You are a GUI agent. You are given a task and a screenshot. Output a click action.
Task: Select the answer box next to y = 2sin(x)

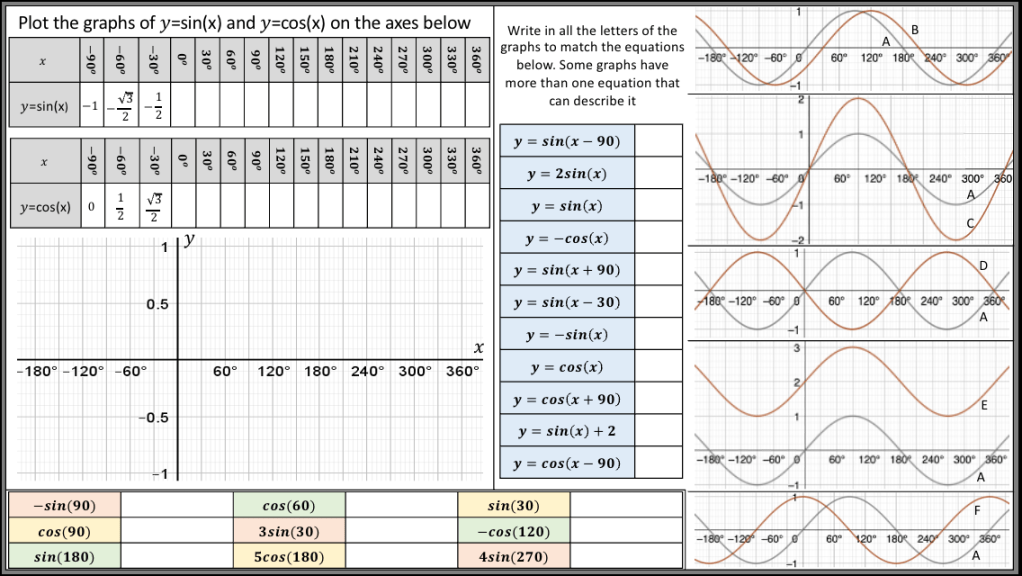pyautogui.click(x=659, y=174)
